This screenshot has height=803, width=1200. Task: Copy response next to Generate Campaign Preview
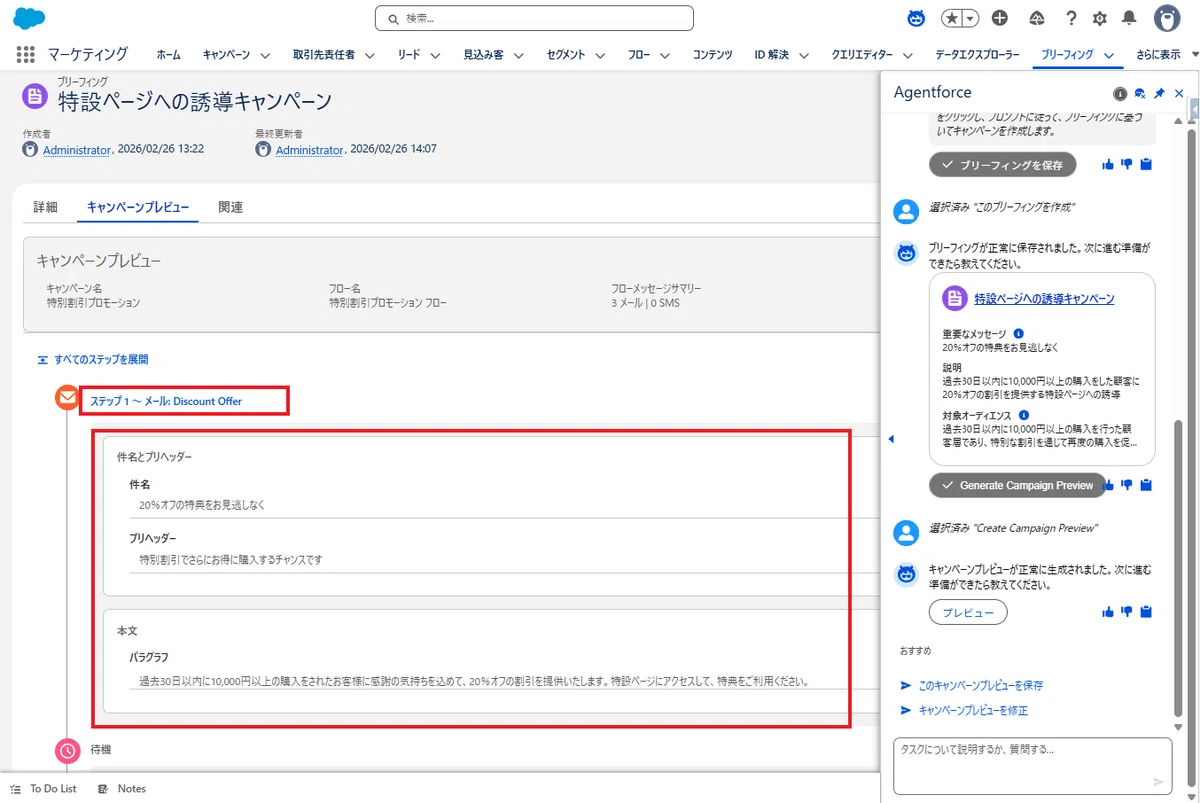point(1146,485)
